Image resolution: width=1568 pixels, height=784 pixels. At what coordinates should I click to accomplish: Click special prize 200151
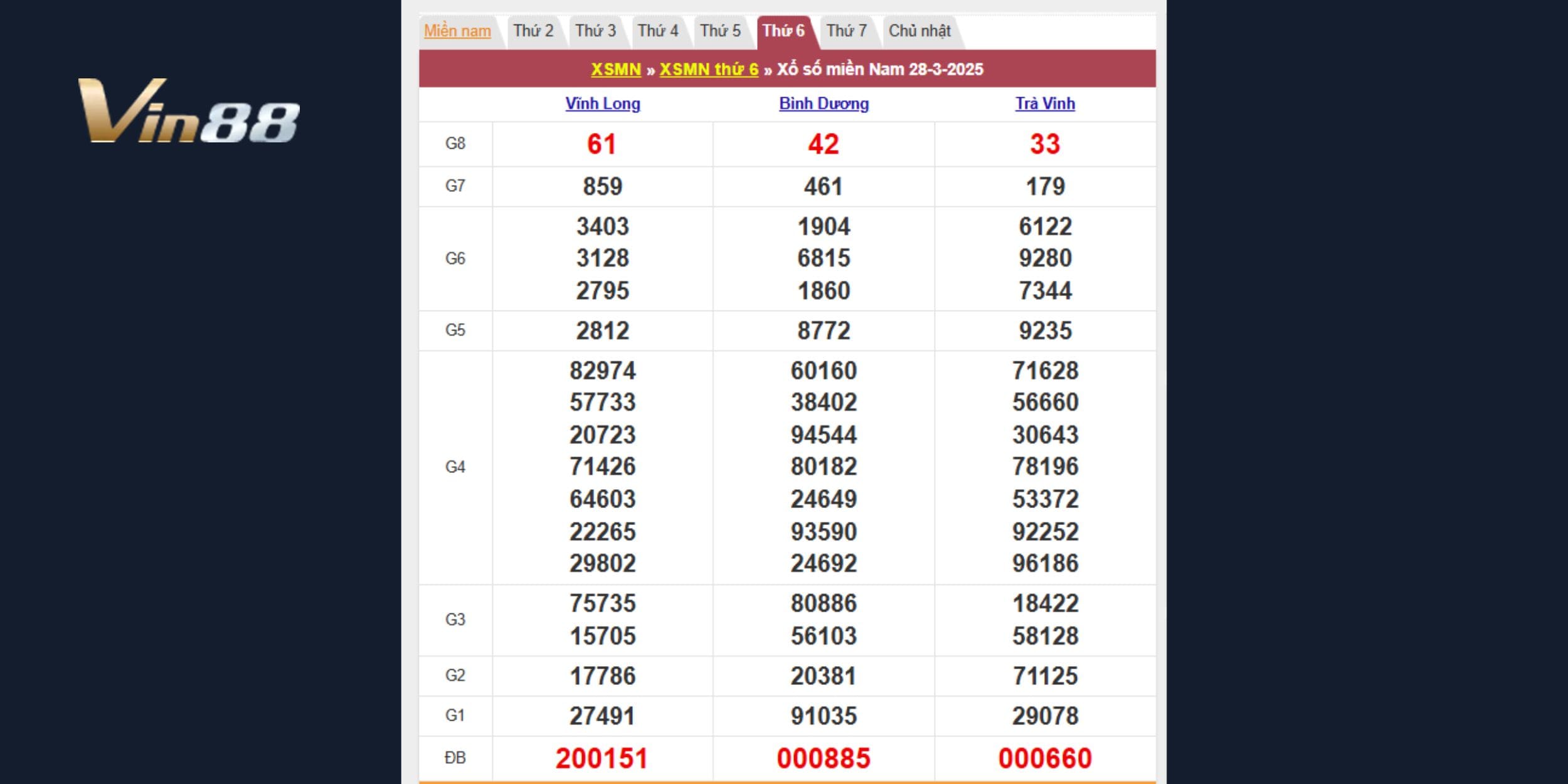click(601, 758)
